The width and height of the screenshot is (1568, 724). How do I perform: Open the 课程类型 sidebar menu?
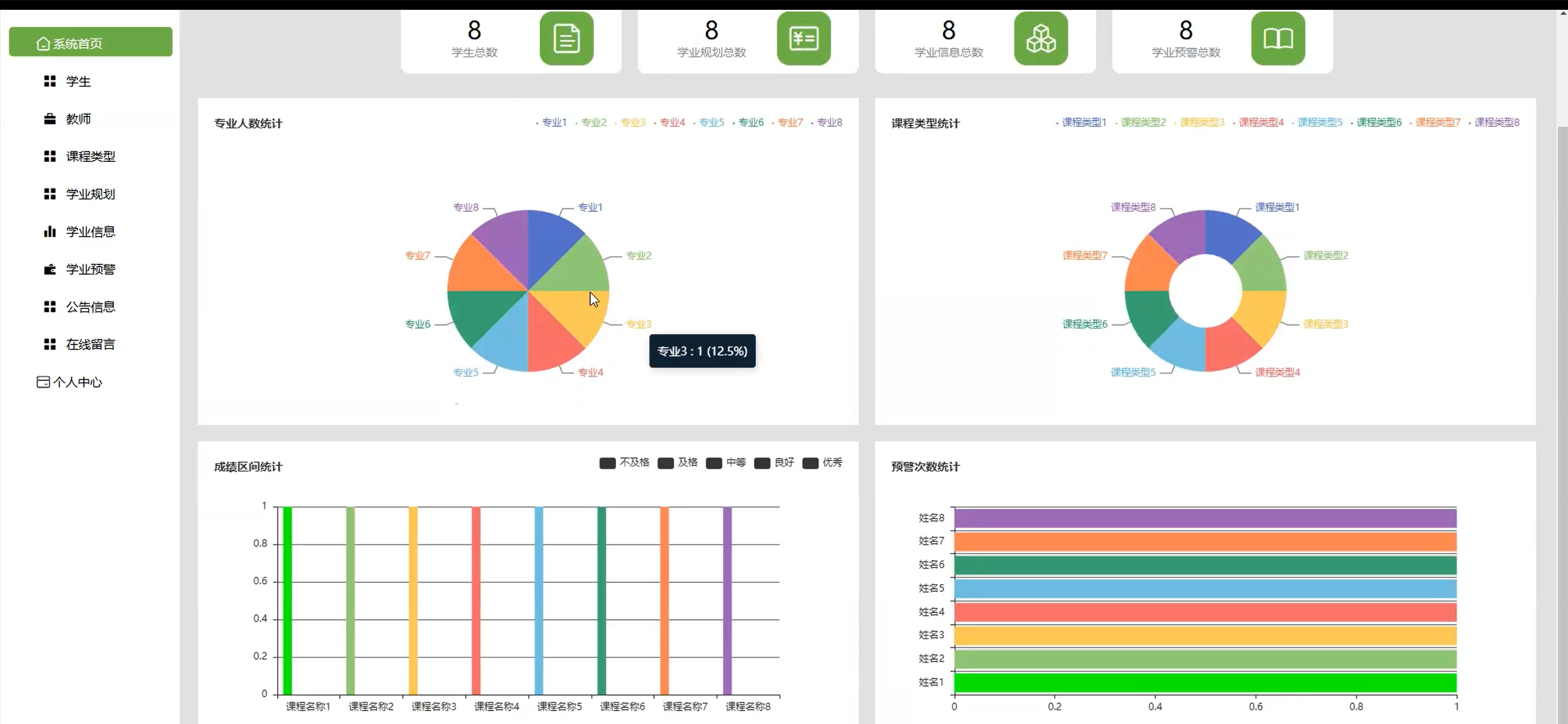click(x=90, y=156)
